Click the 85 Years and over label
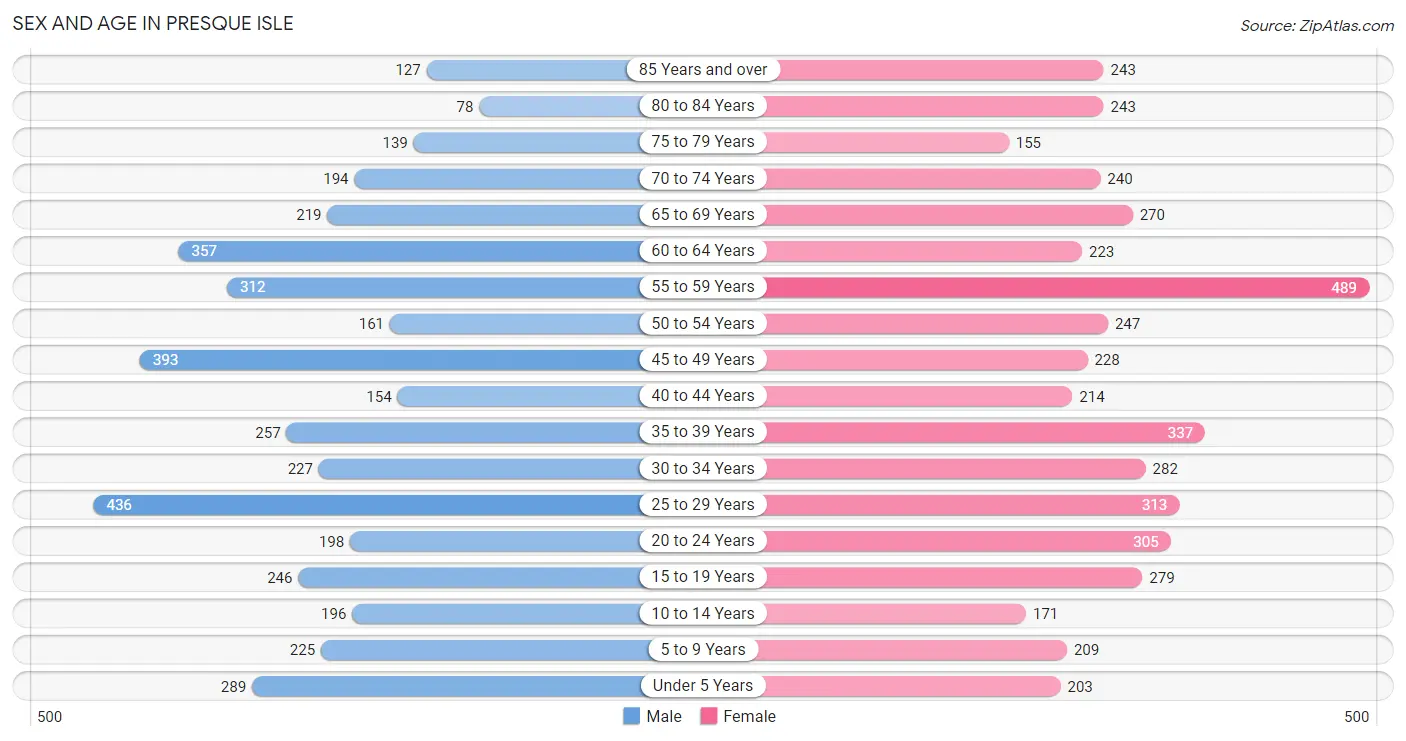Screen dimensions: 1406x741 tap(703, 69)
